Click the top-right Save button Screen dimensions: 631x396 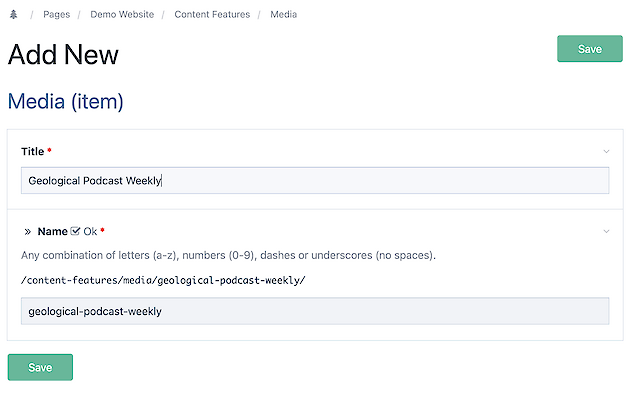click(x=590, y=49)
